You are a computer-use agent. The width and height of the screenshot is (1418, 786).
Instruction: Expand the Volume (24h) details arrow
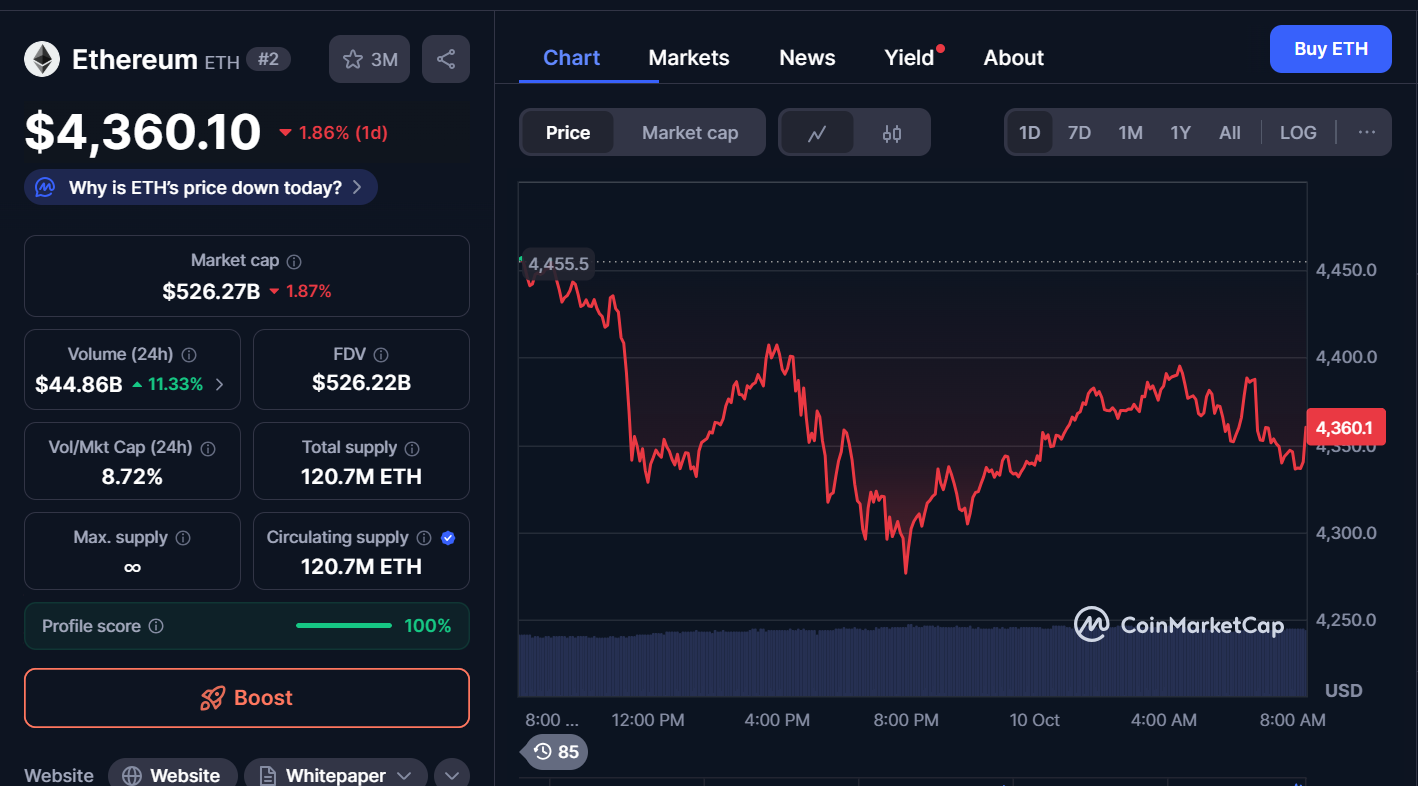tap(220, 384)
